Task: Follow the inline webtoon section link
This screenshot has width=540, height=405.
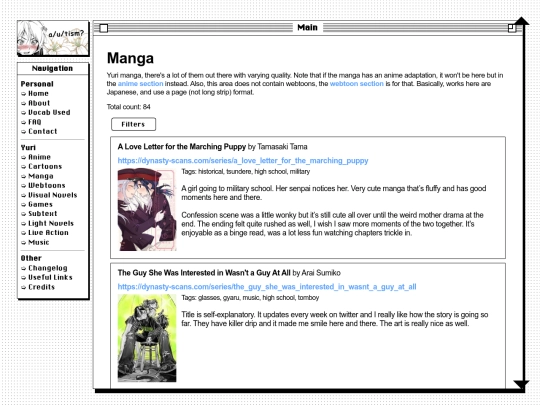Action: point(356,84)
